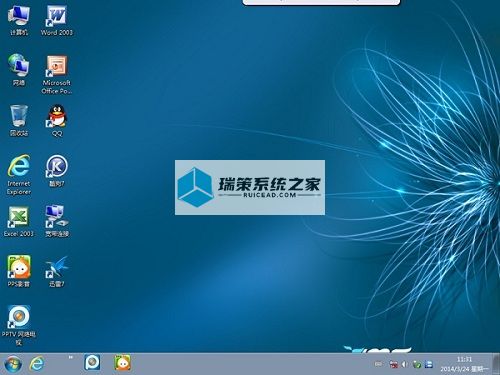Screen dimensions: 500x375
Task: Open PPS video from the taskbar
Action: [x=122, y=363]
